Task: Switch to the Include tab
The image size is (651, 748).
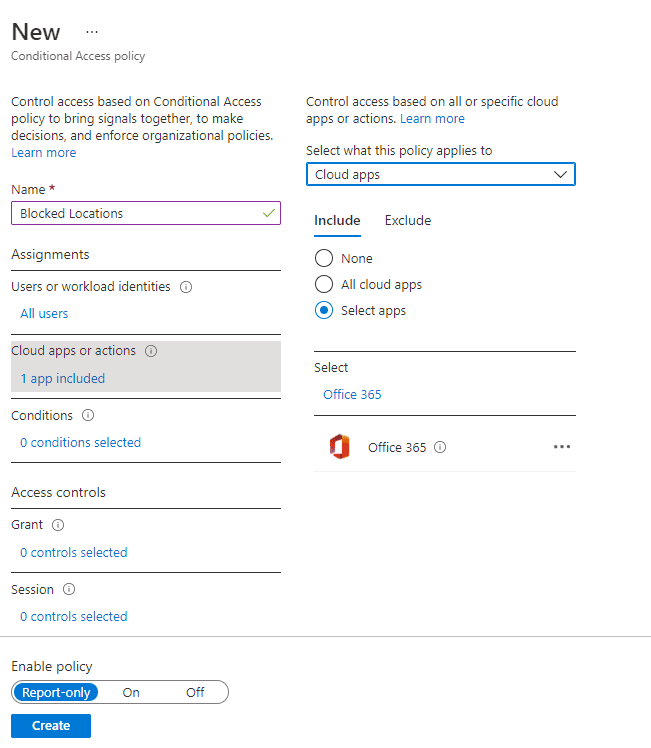Action: [x=337, y=221]
